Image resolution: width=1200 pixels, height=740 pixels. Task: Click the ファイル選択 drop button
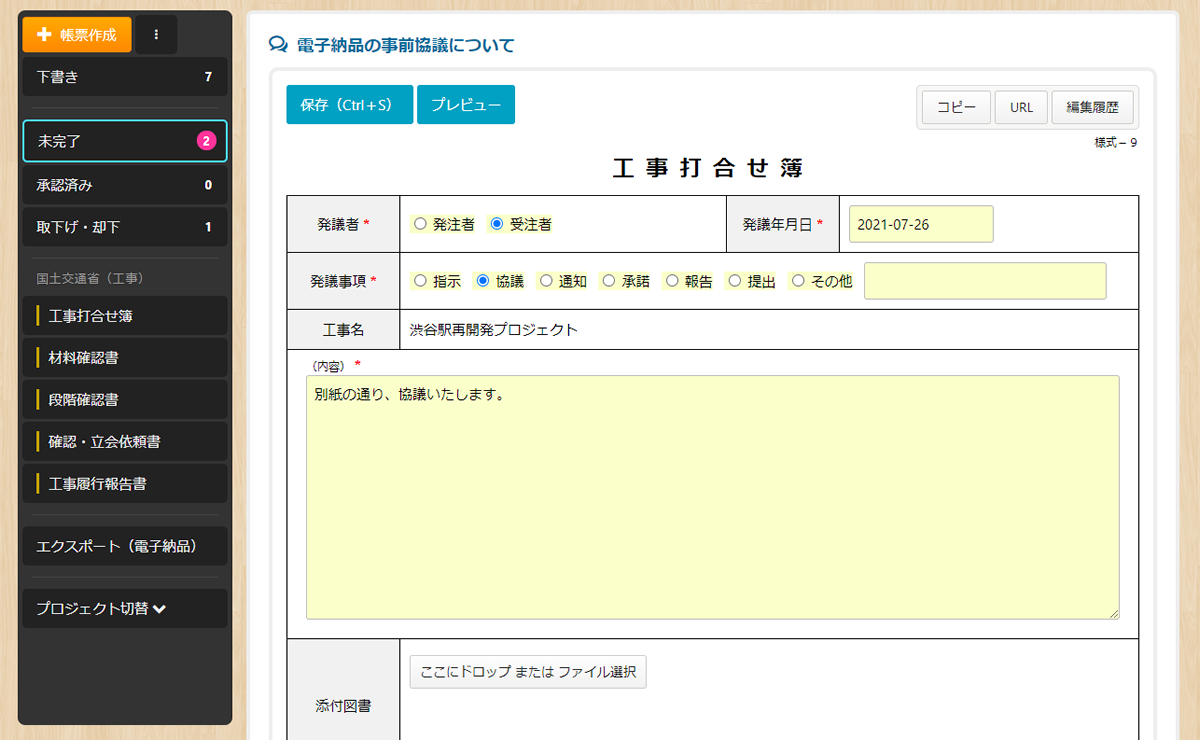[528, 672]
